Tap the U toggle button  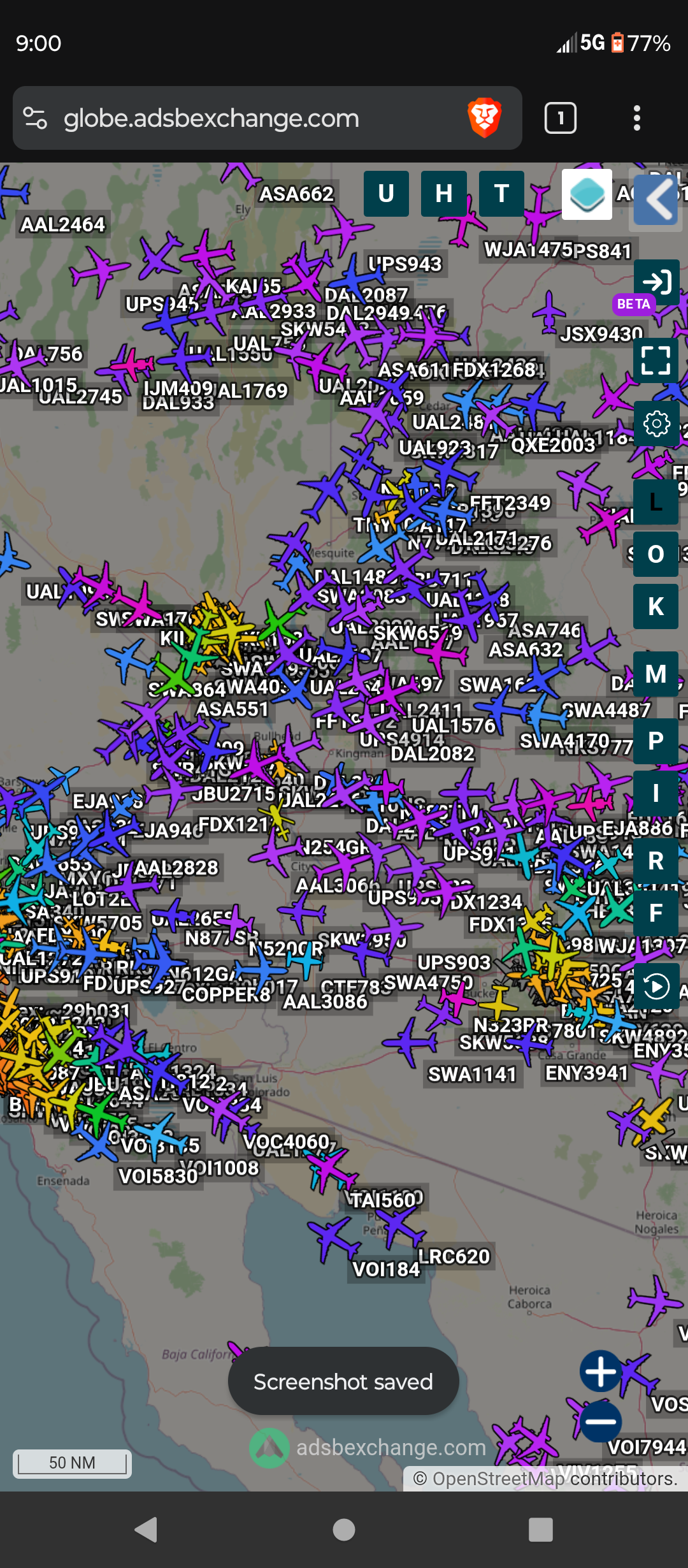[x=386, y=194]
